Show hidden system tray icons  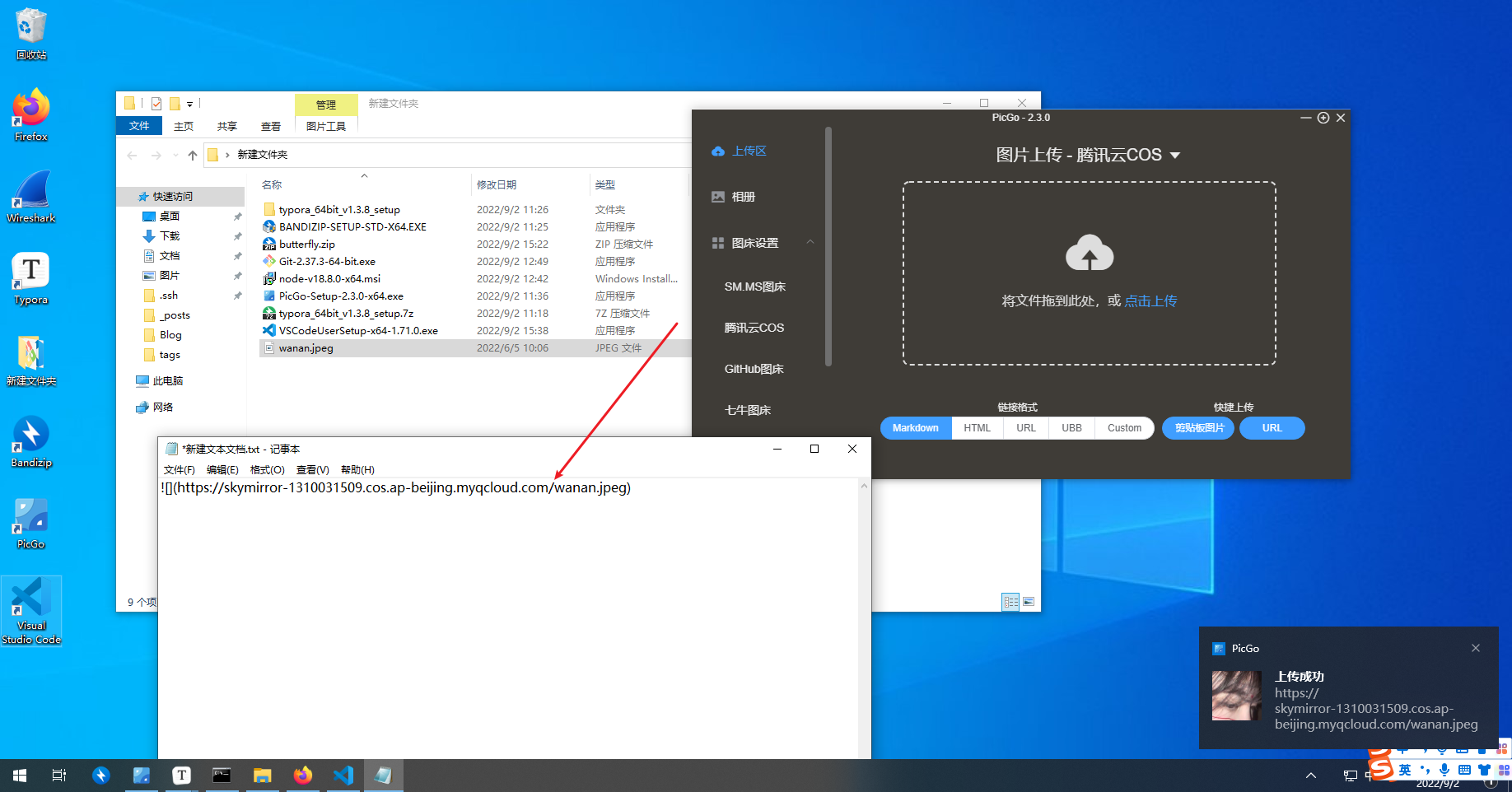[x=1311, y=775]
